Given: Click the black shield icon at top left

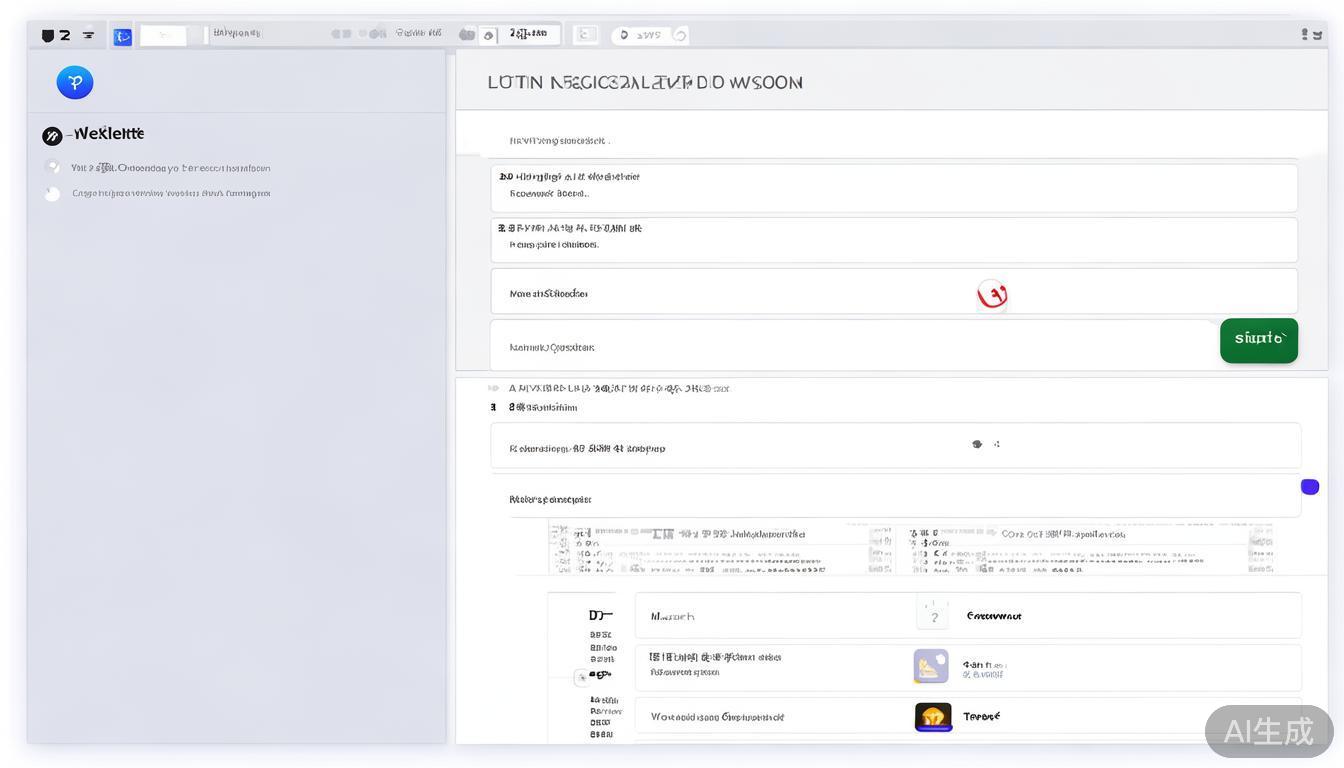Looking at the screenshot, I should point(47,35).
